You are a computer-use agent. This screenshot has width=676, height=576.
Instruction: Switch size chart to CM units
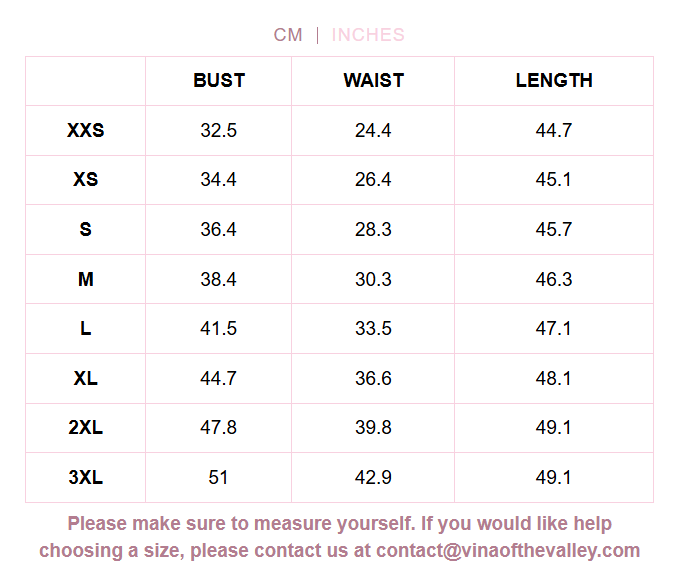[288, 35]
